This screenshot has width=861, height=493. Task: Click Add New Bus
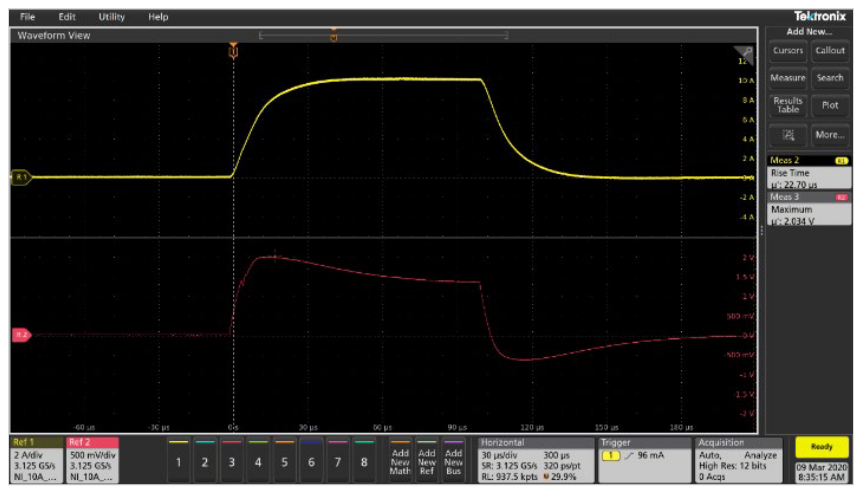click(454, 460)
